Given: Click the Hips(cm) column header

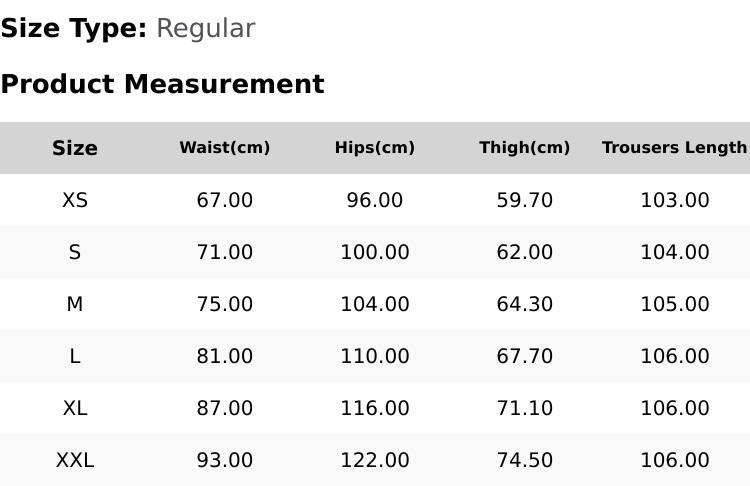Looking at the screenshot, I should tap(375, 148).
